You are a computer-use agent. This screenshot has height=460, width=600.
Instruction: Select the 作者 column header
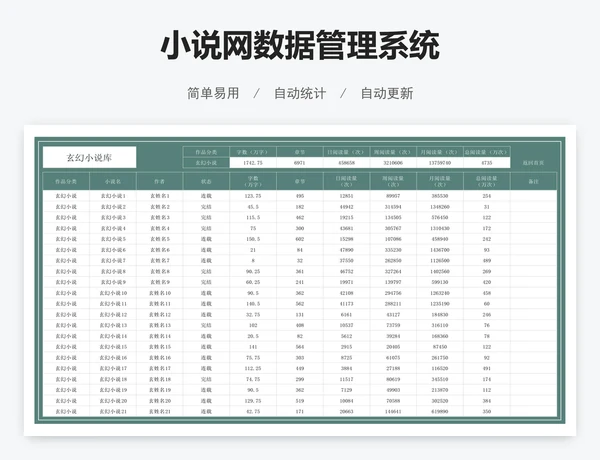(x=159, y=182)
